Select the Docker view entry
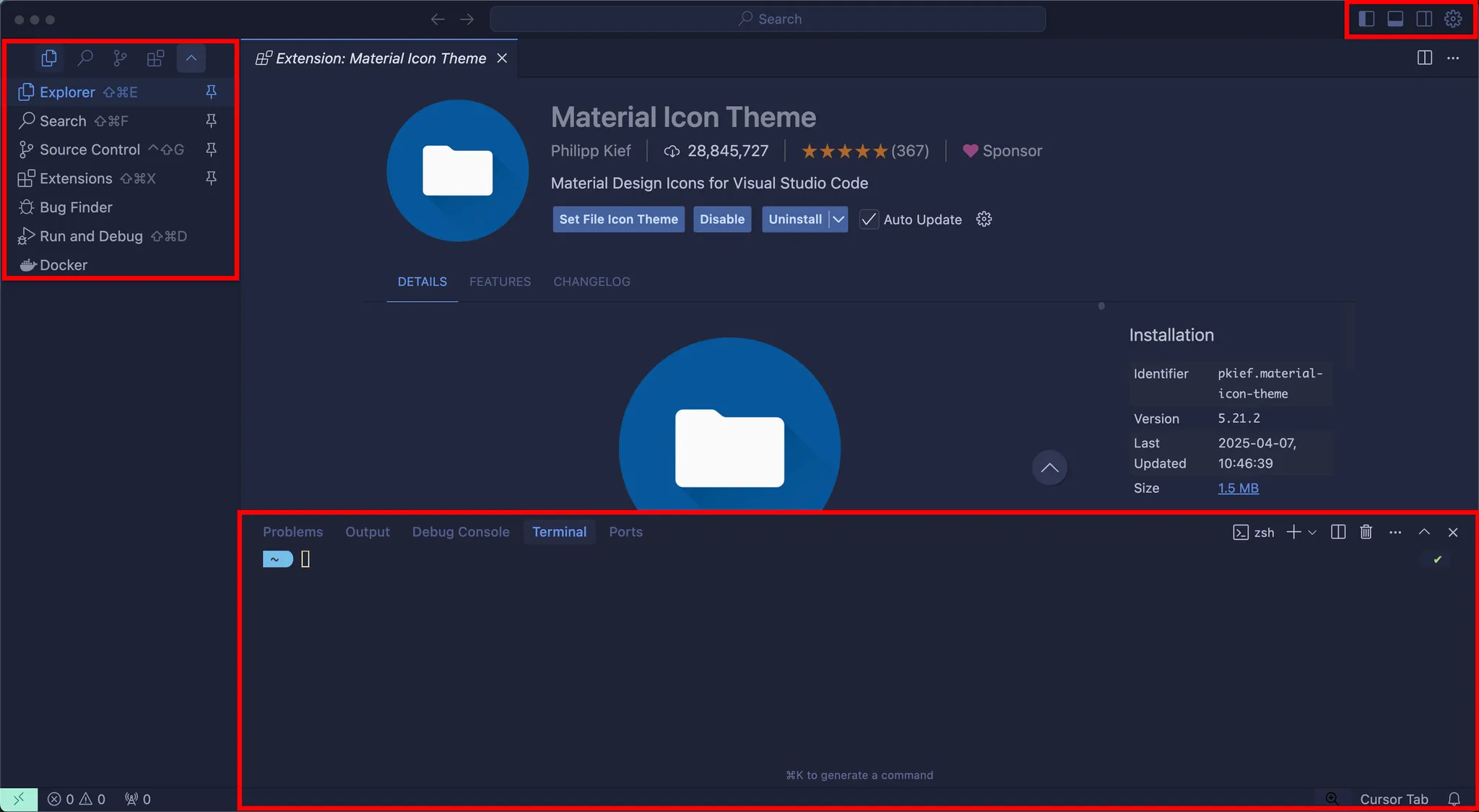The width and height of the screenshot is (1479, 812). [x=64, y=265]
